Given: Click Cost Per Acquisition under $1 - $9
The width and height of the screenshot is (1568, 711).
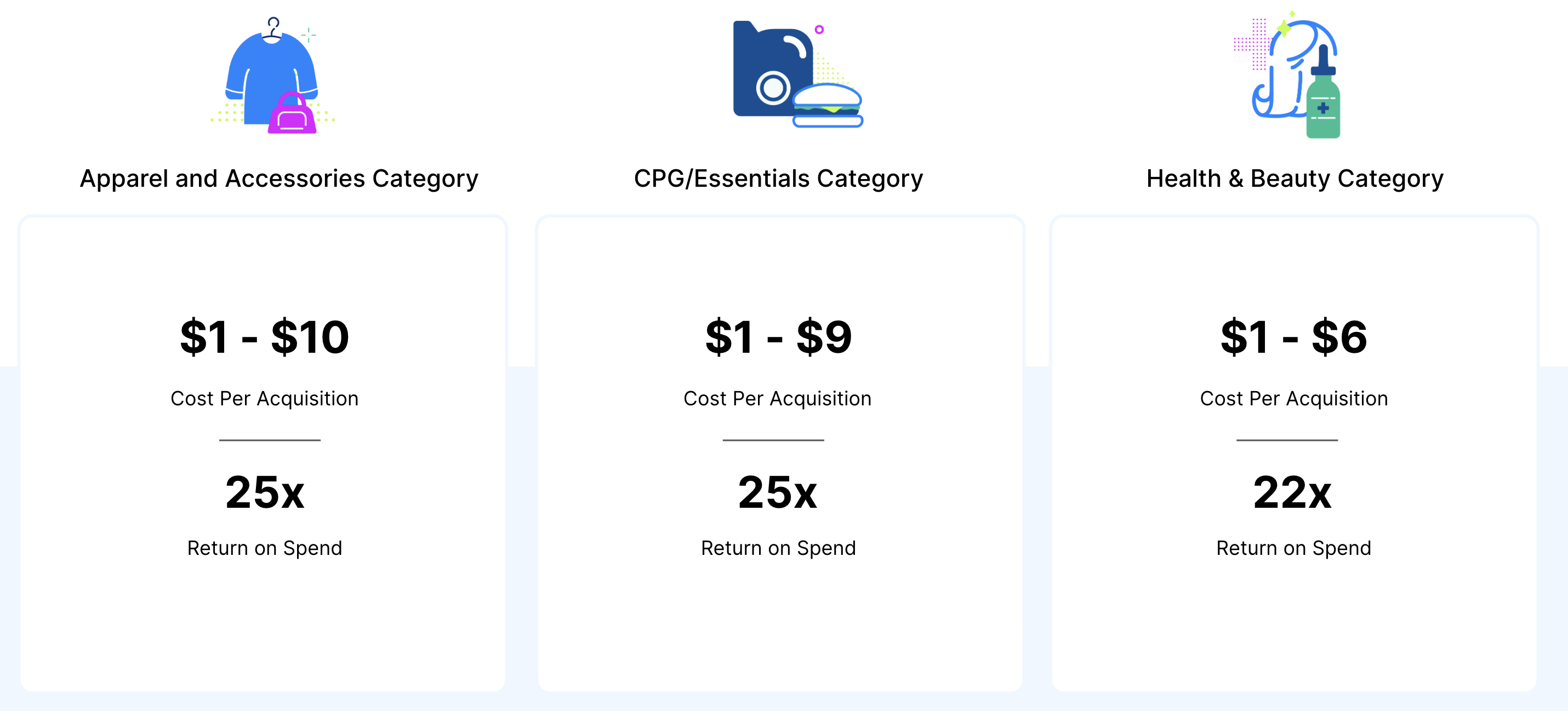Looking at the screenshot, I should pyautogui.click(x=777, y=398).
